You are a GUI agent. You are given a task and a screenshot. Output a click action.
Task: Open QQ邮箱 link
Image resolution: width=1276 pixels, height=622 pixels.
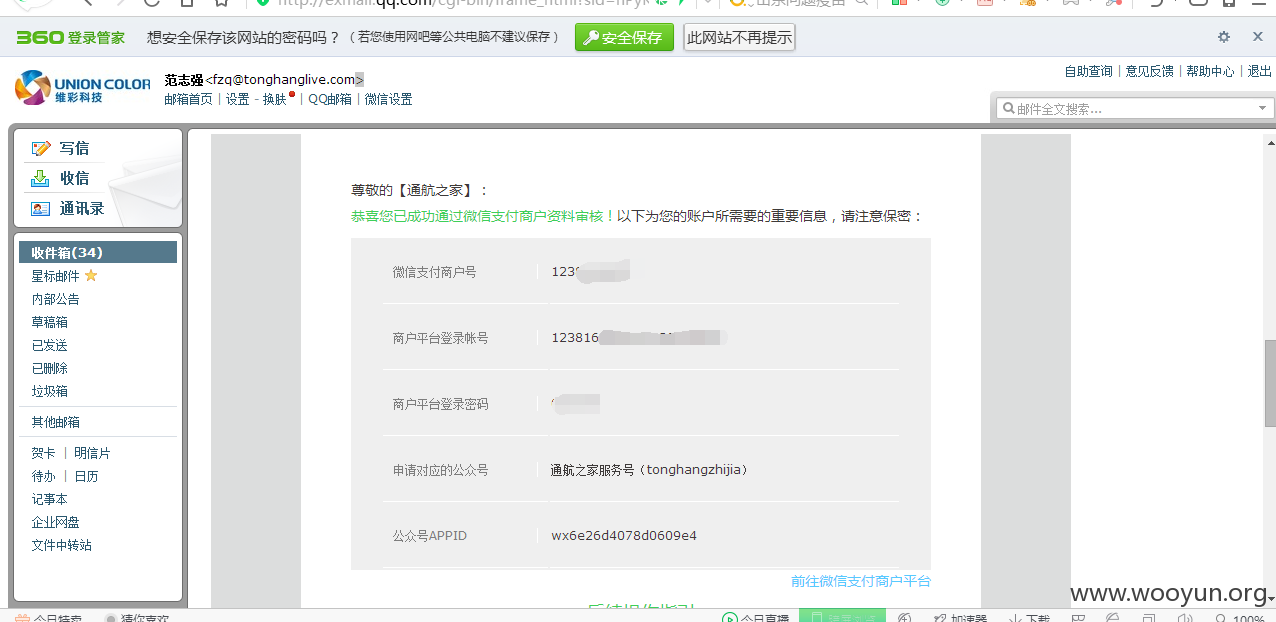coord(330,99)
